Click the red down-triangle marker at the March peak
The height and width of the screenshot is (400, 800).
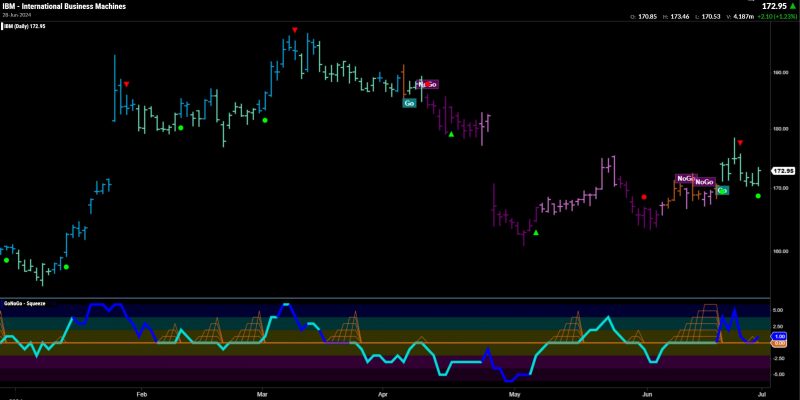pos(294,30)
